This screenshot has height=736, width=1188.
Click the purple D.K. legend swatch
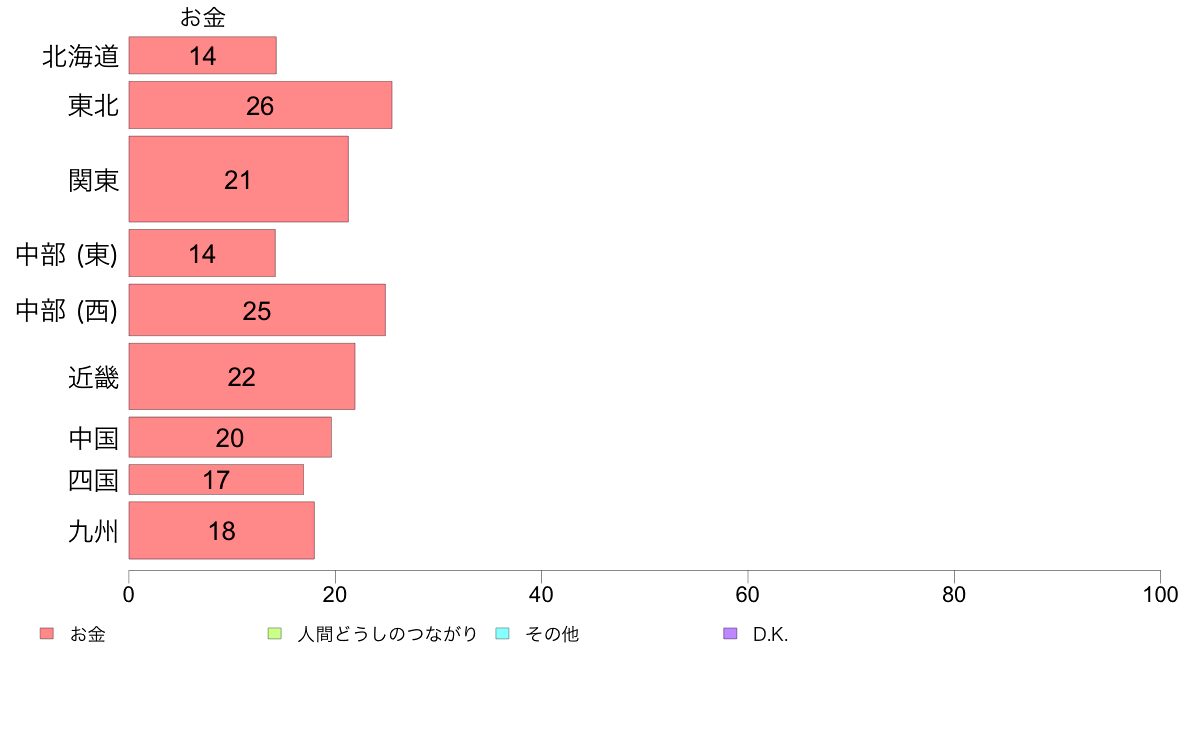[x=730, y=634]
